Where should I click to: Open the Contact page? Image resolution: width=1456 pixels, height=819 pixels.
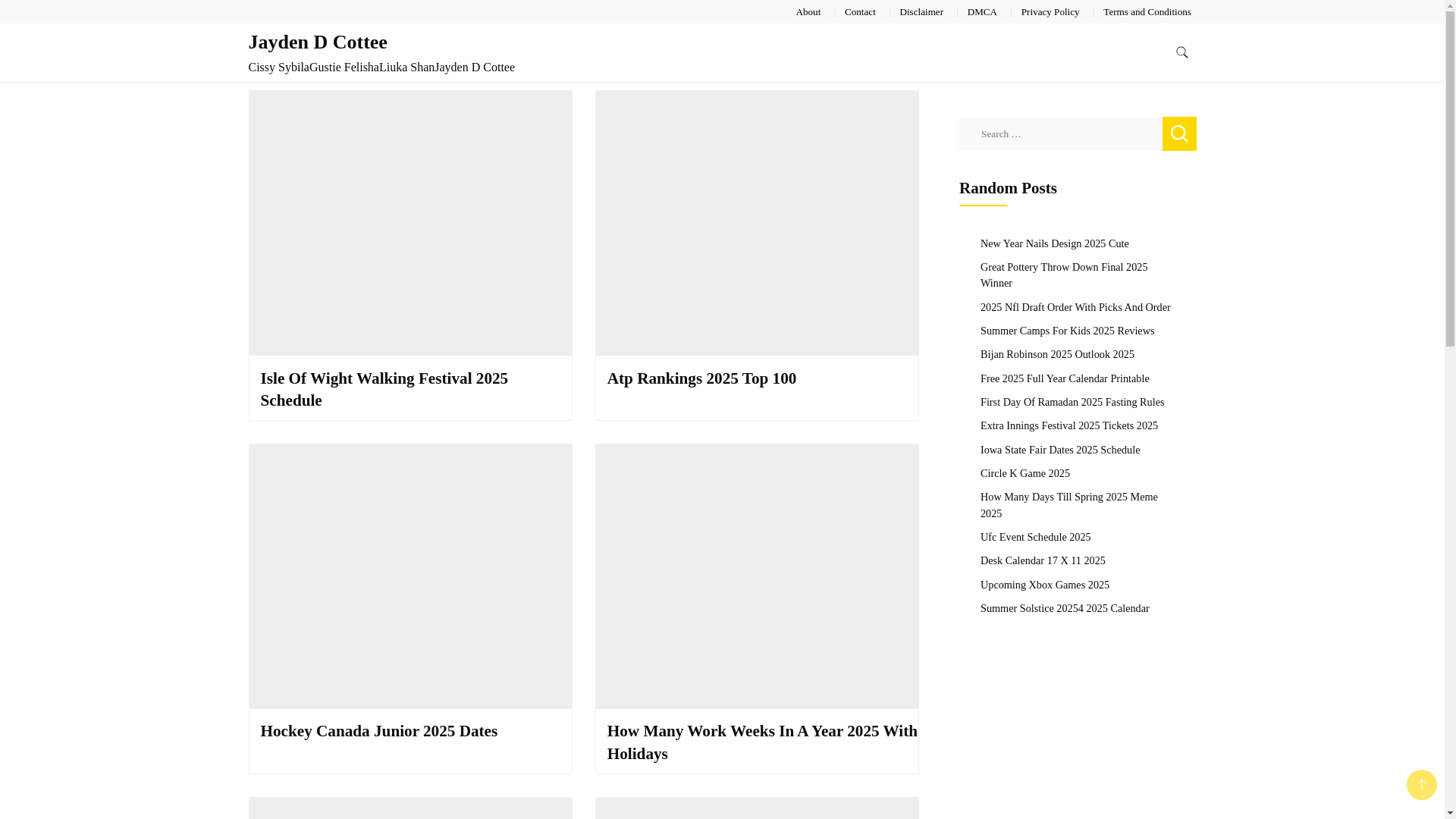860,12
